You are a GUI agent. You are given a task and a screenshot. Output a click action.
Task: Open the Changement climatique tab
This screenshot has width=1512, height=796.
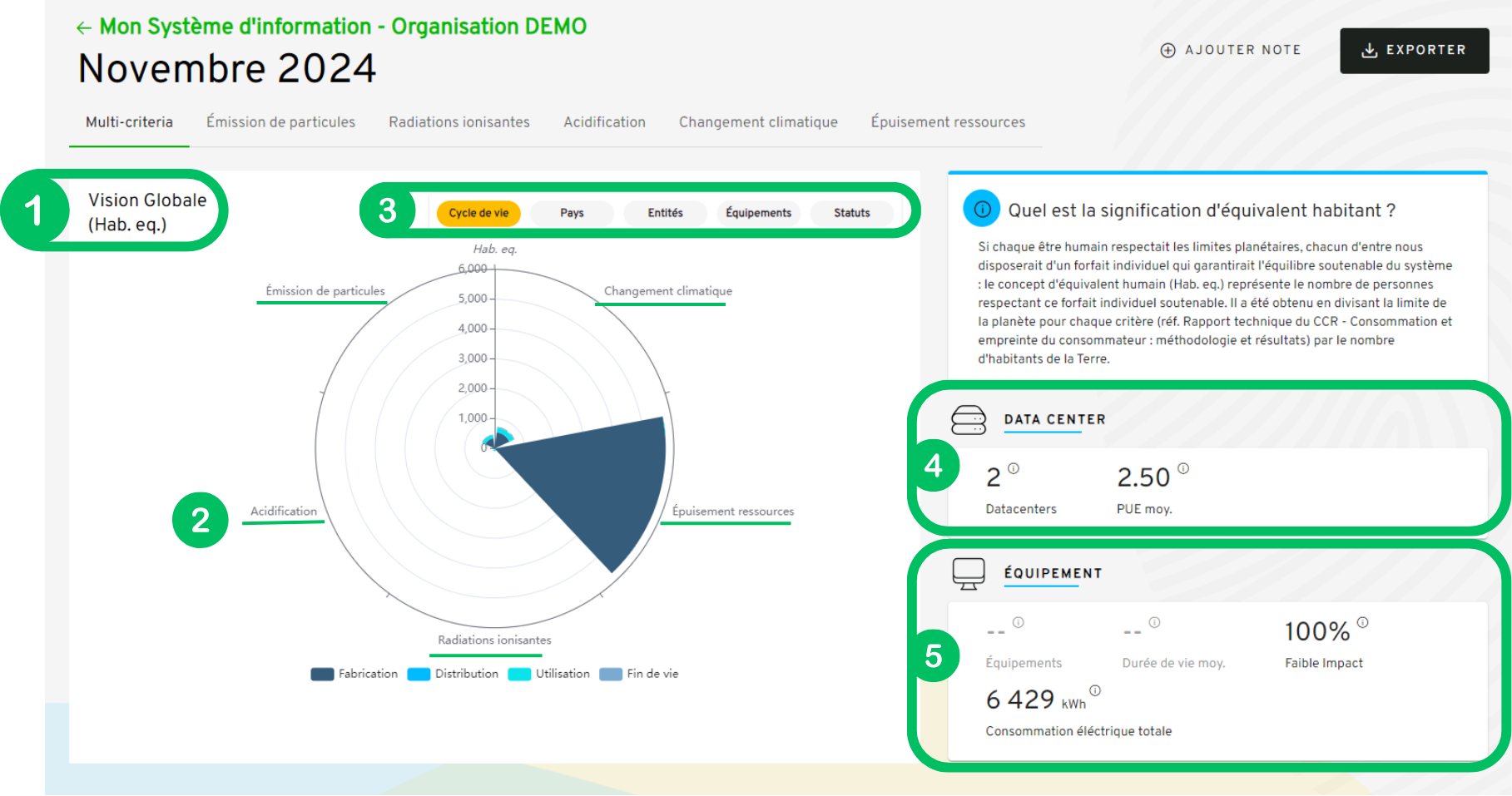758,122
